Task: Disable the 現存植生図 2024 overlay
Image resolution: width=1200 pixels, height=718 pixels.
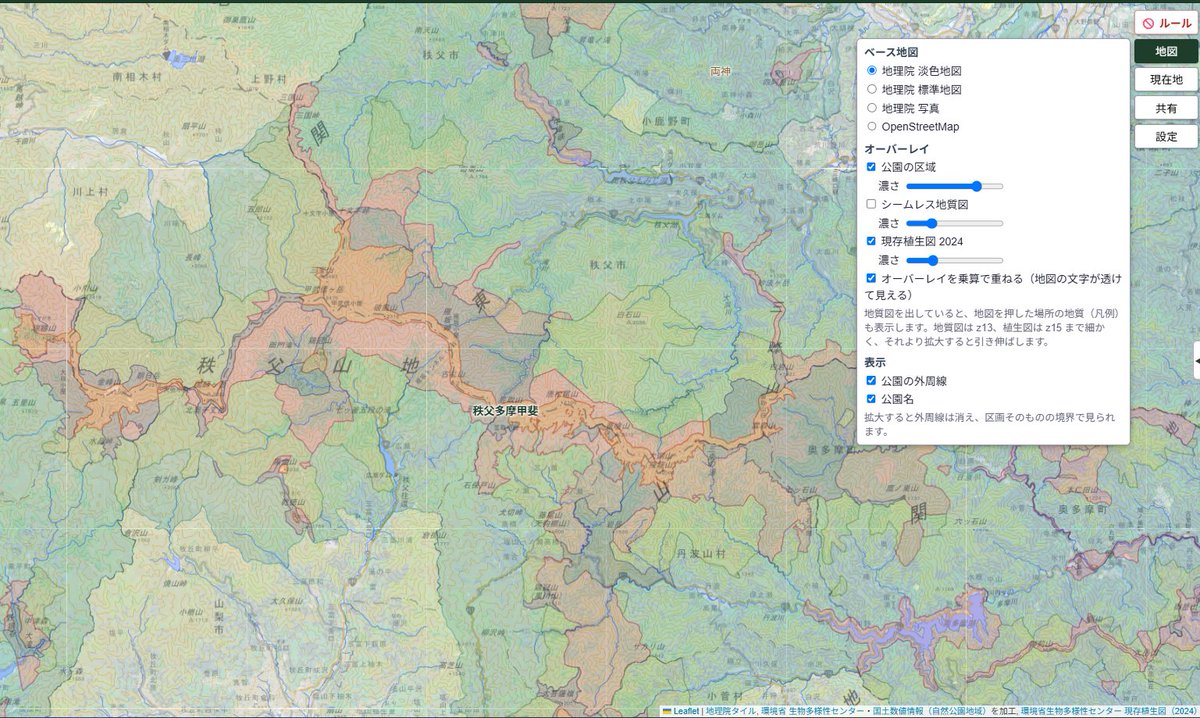Action: [872, 241]
